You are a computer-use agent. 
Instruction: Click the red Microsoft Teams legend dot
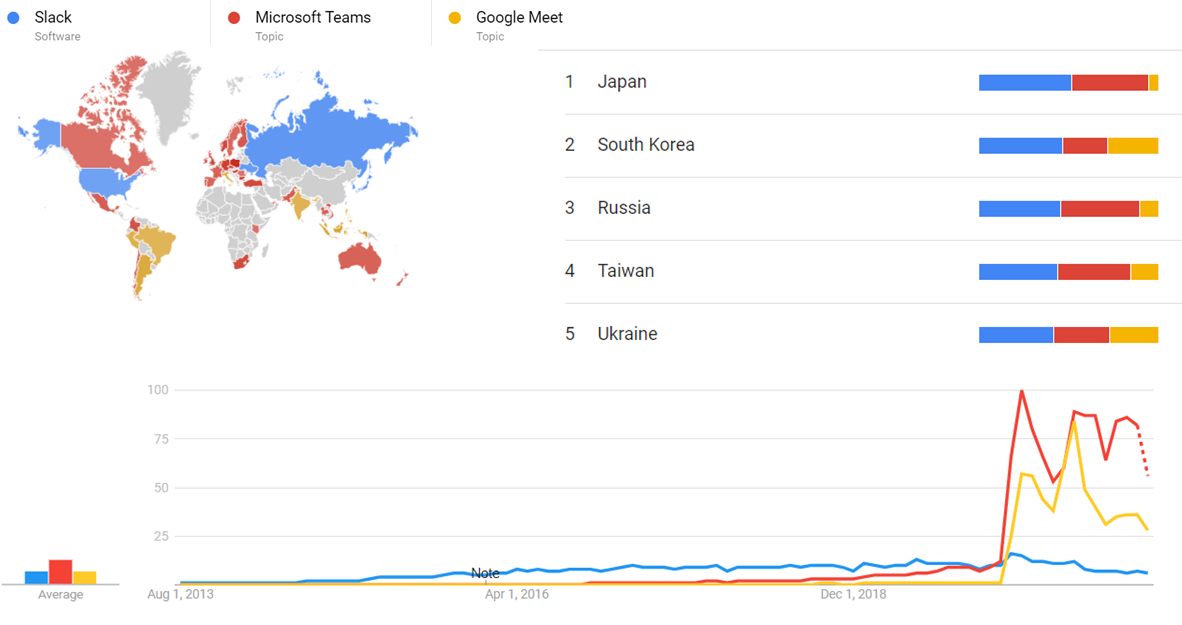click(x=233, y=18)
